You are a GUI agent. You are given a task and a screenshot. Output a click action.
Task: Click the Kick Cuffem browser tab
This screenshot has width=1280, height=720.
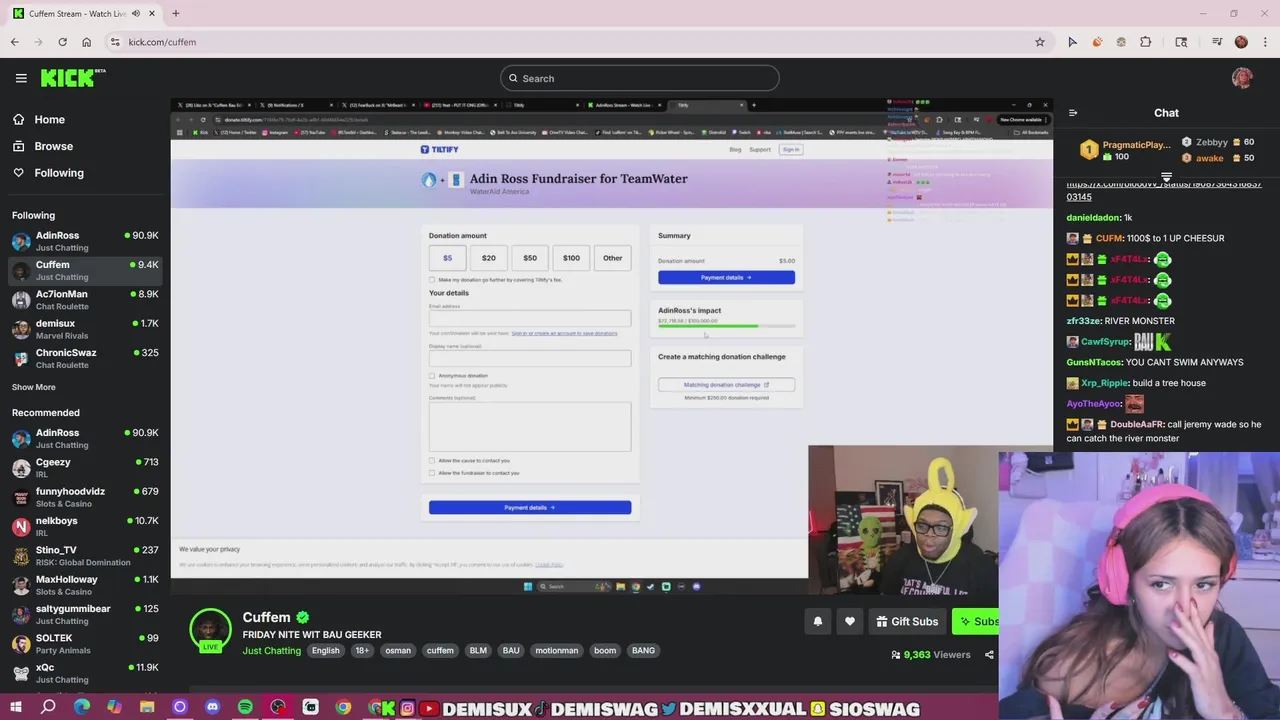84,14
